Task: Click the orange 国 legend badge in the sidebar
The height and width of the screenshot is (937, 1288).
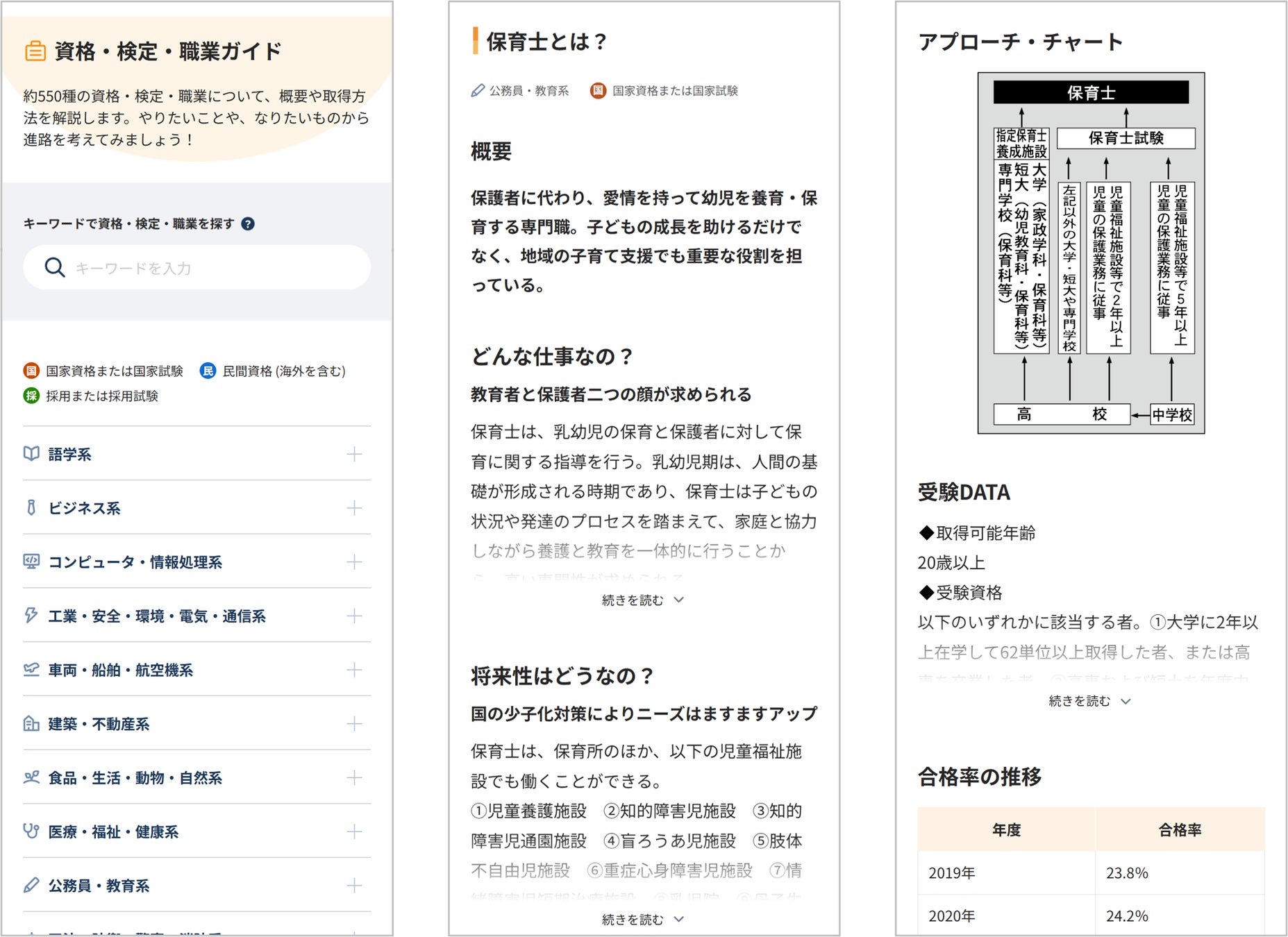Action: click(31, 371)
